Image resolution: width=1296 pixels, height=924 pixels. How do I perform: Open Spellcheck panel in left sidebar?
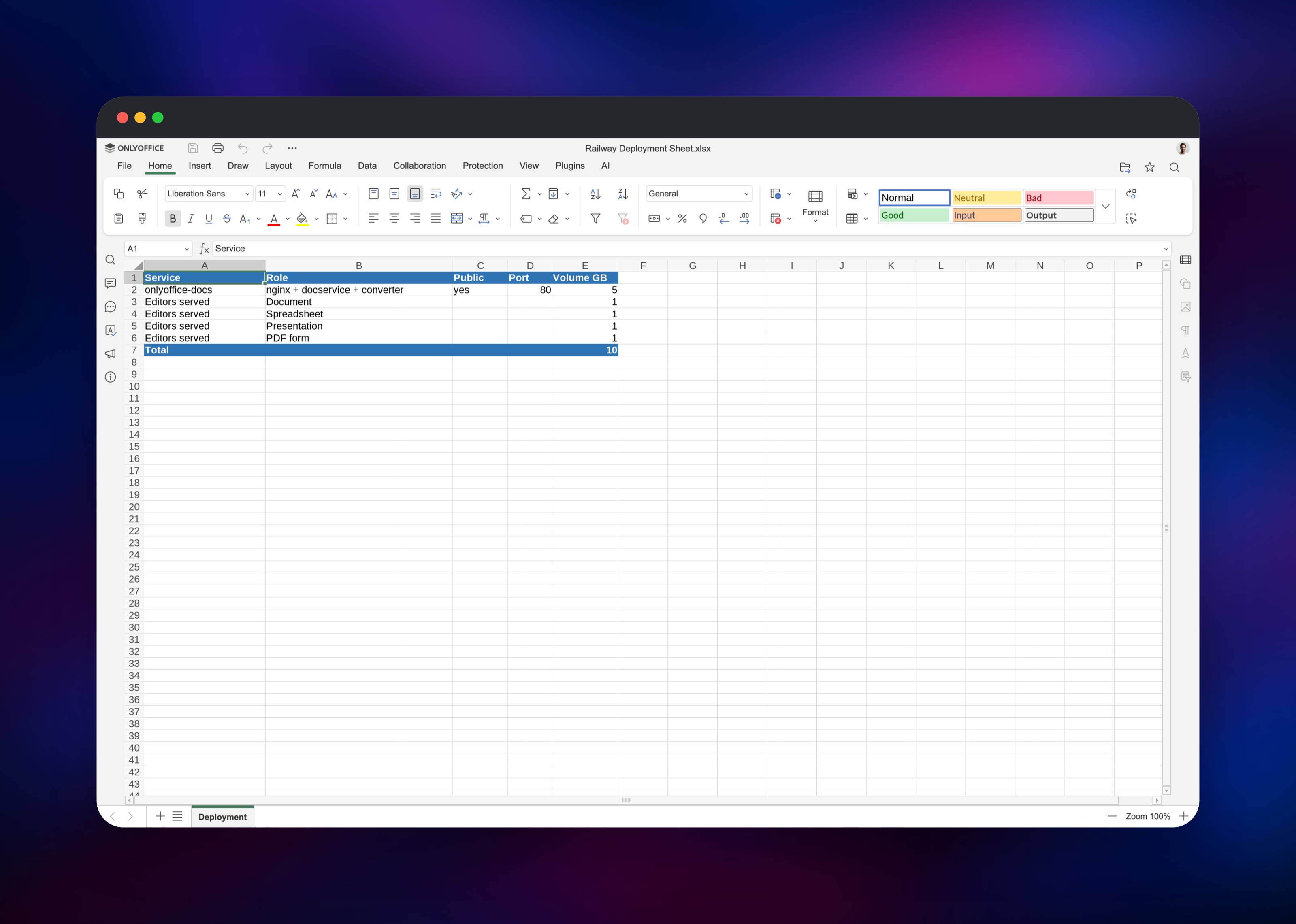click(x=111, y=330)
